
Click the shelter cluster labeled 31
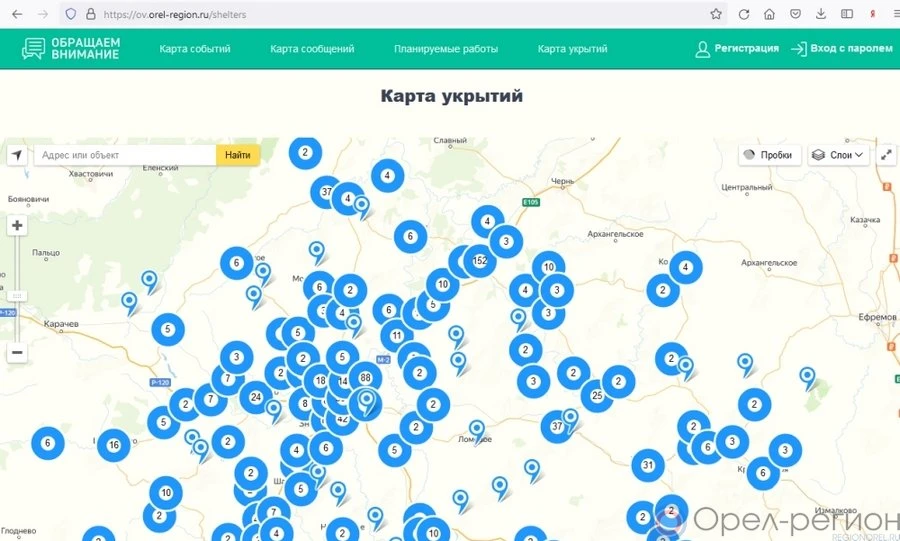(648, 465)
